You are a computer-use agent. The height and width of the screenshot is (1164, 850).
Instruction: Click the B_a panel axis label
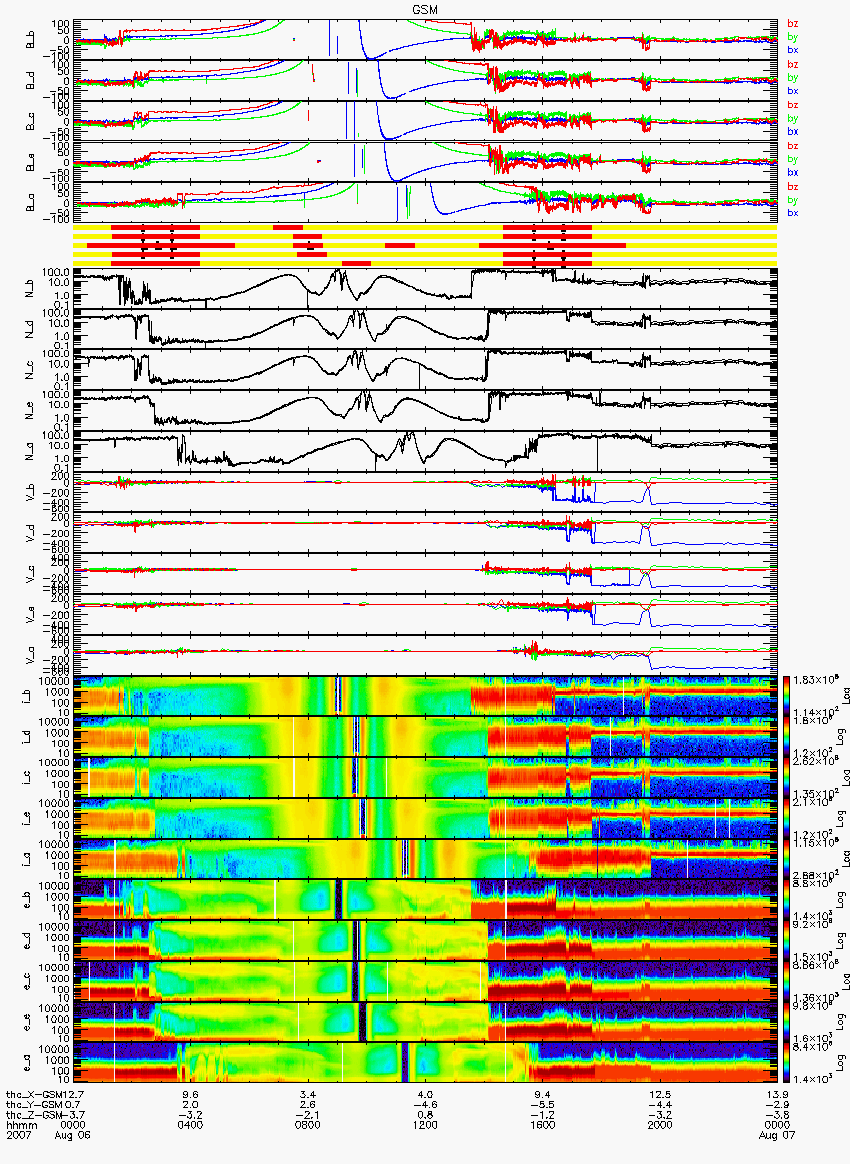[31, 203]
